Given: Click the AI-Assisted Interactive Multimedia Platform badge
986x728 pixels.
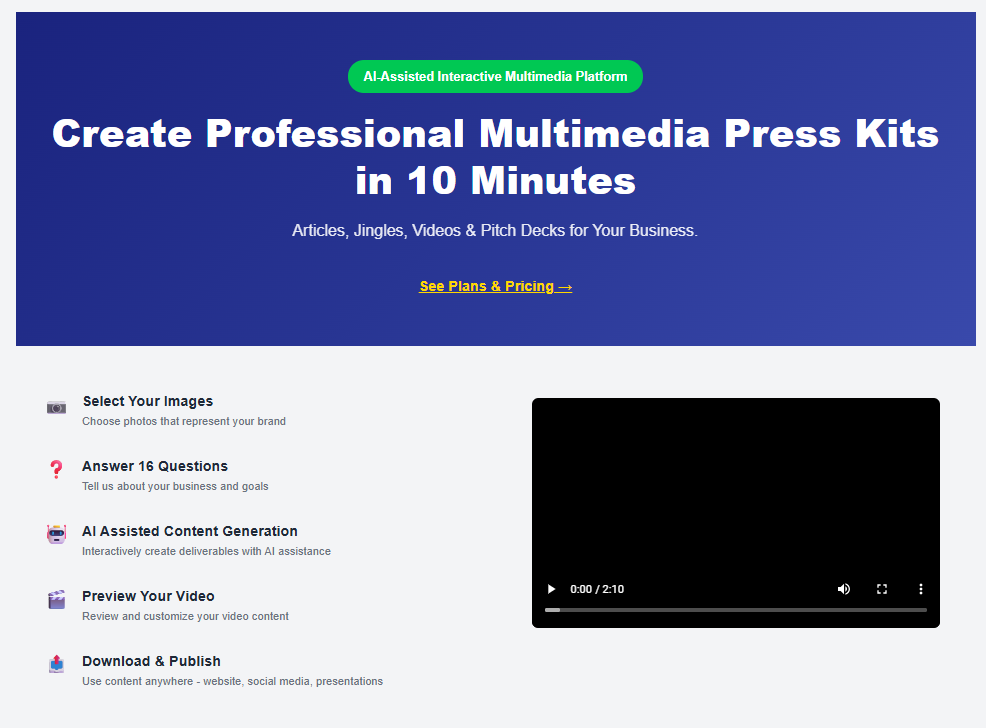Looking at the screenshot, I should (x=495, y=76).
